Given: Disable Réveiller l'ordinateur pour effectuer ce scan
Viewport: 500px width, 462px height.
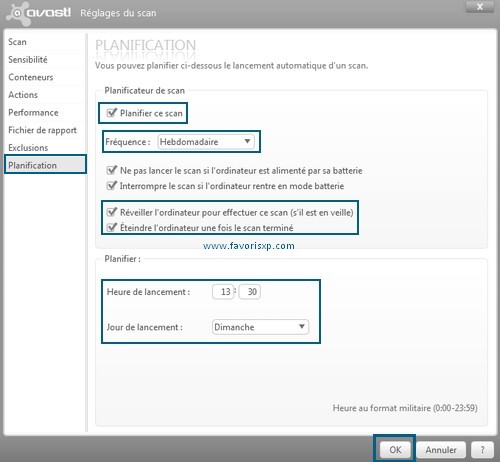Looking at the screenshot, I should (111, 212).
